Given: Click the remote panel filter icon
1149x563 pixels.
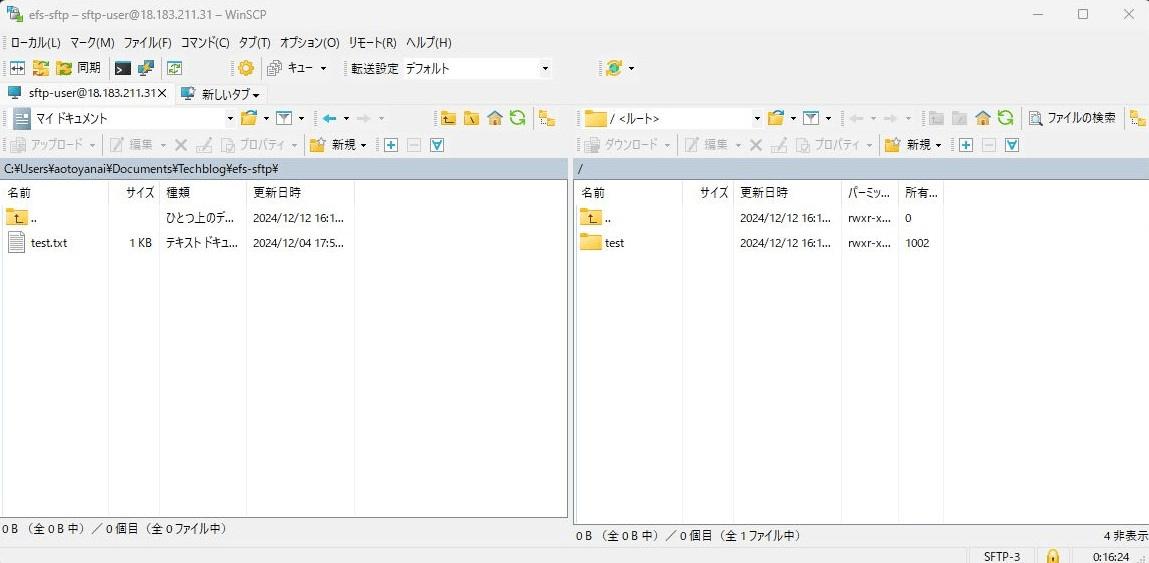Looking at the screenshot, I should click(x=811, y=118).
